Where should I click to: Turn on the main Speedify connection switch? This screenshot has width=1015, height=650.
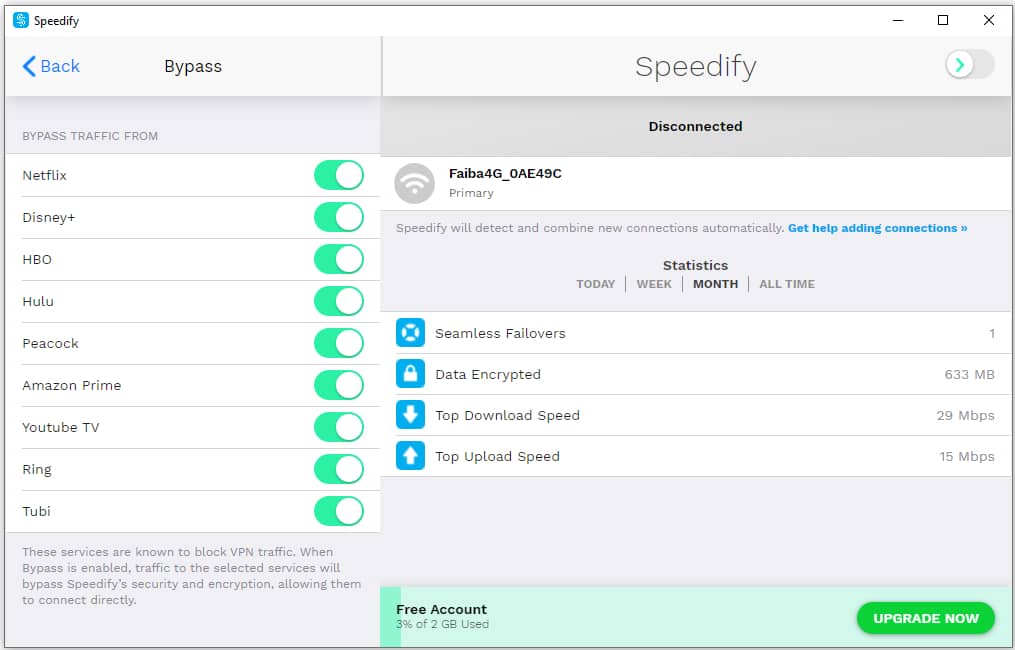[x=969, y=65]
